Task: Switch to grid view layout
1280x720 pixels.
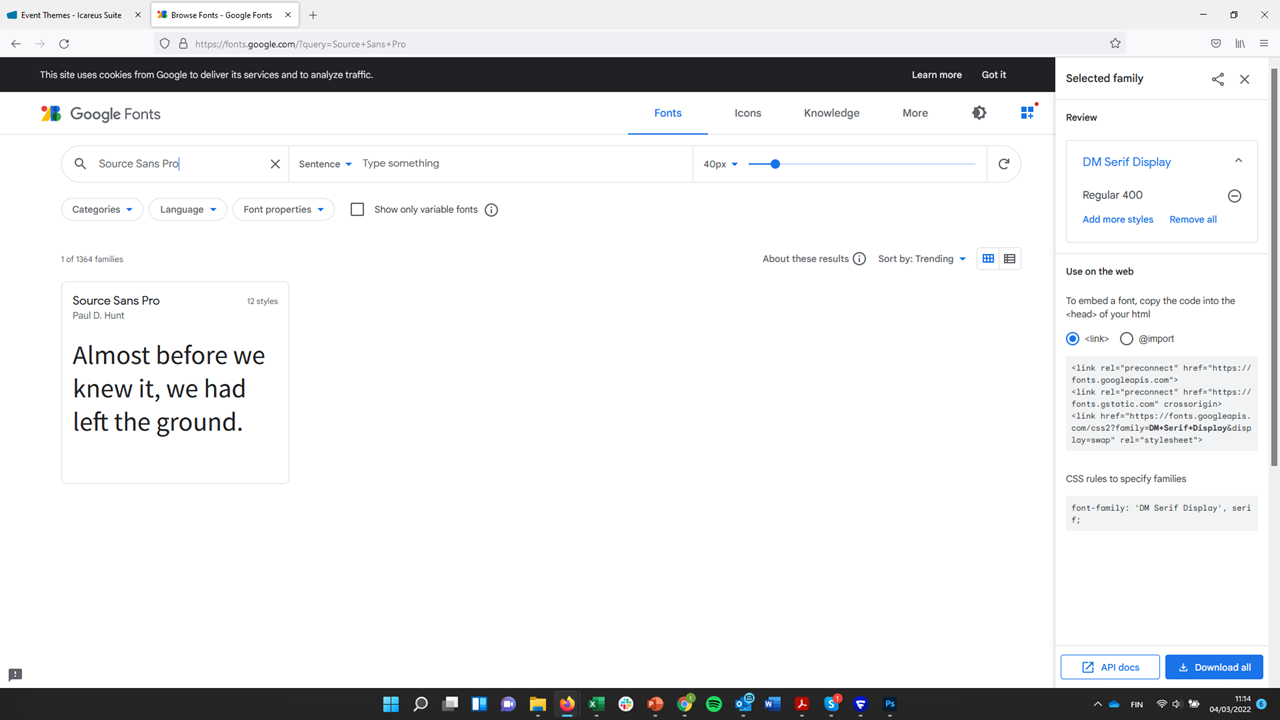Action: [988, 259]
